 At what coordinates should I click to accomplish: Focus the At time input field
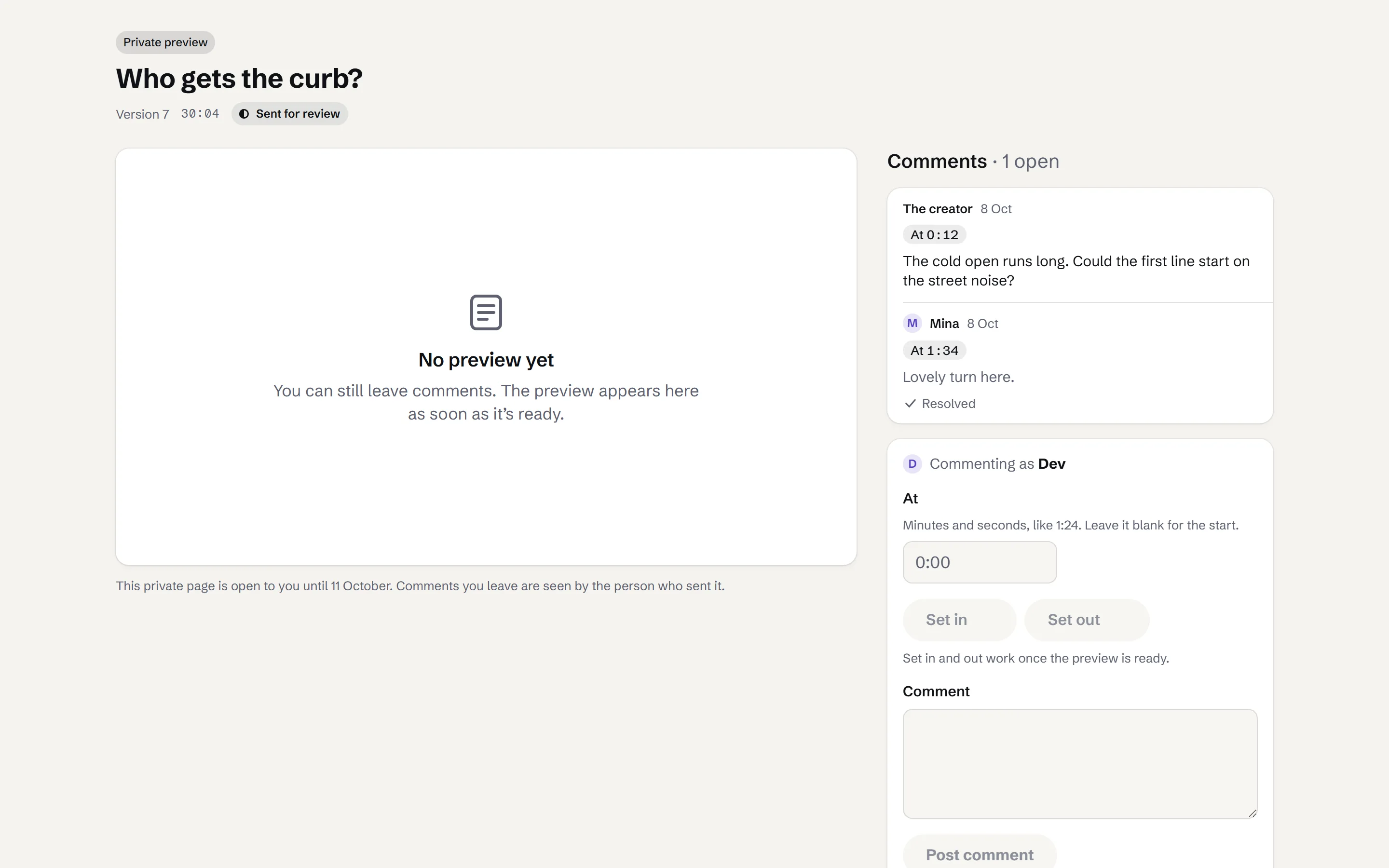coord(980,563)
